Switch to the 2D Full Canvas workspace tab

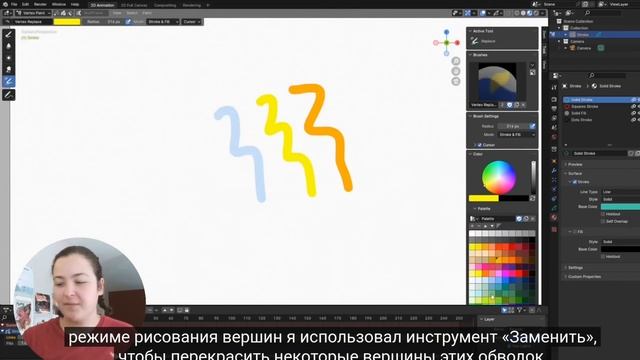click(134, 5)
